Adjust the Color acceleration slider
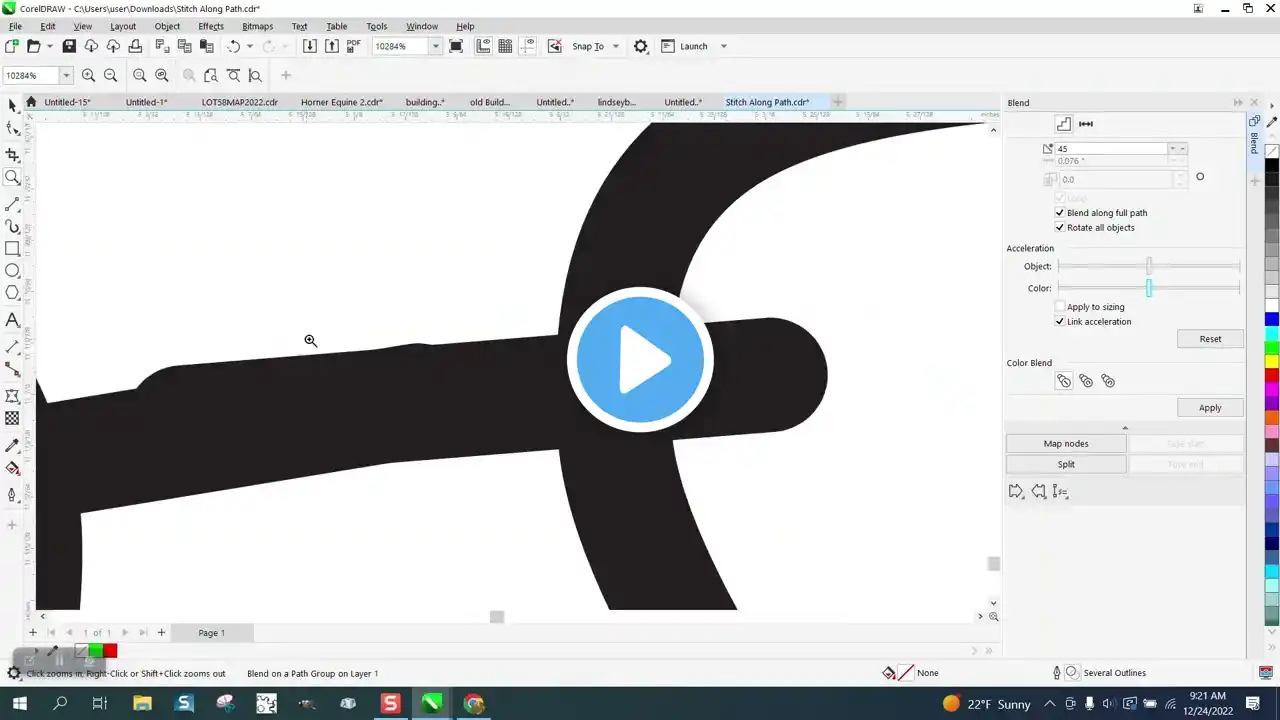 tap(1149, 289)
